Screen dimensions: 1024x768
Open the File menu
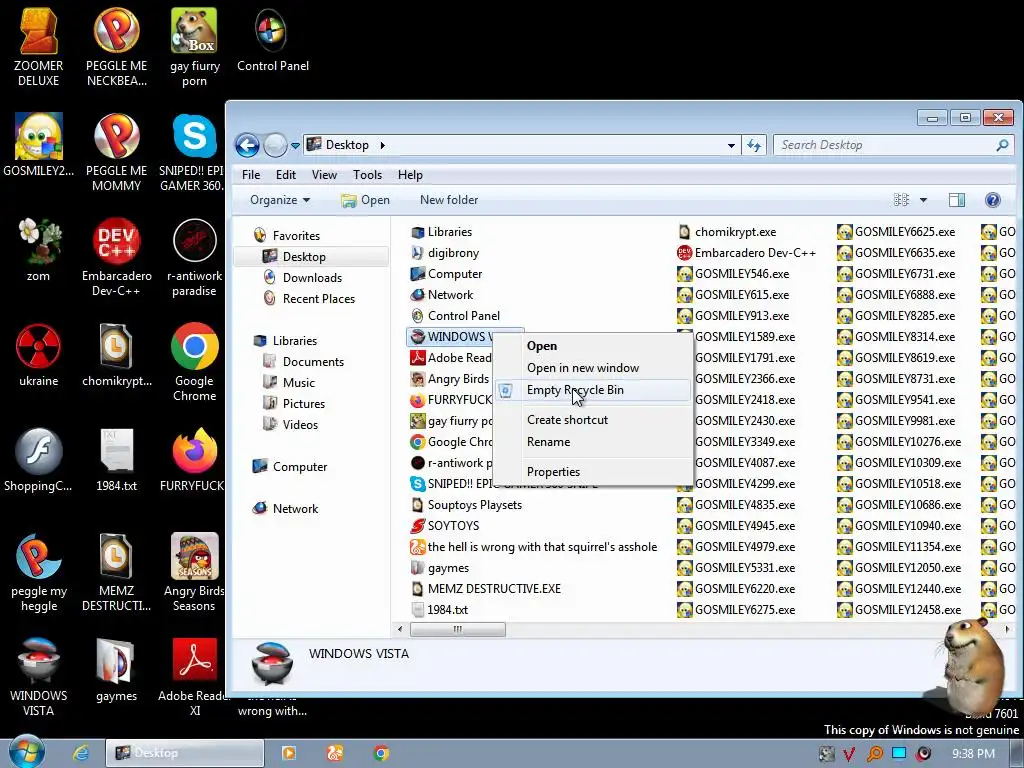coord(251,175)
